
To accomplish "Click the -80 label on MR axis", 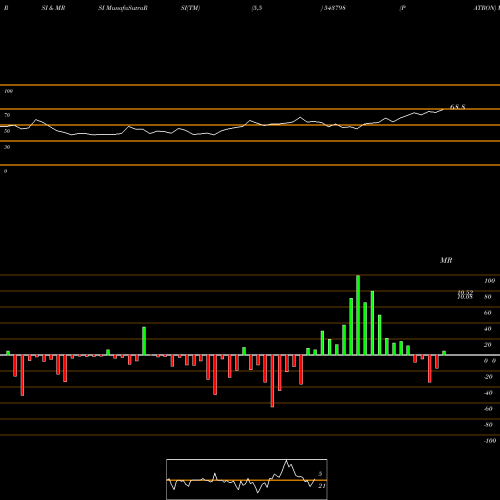I will click(x=488, y=425).
